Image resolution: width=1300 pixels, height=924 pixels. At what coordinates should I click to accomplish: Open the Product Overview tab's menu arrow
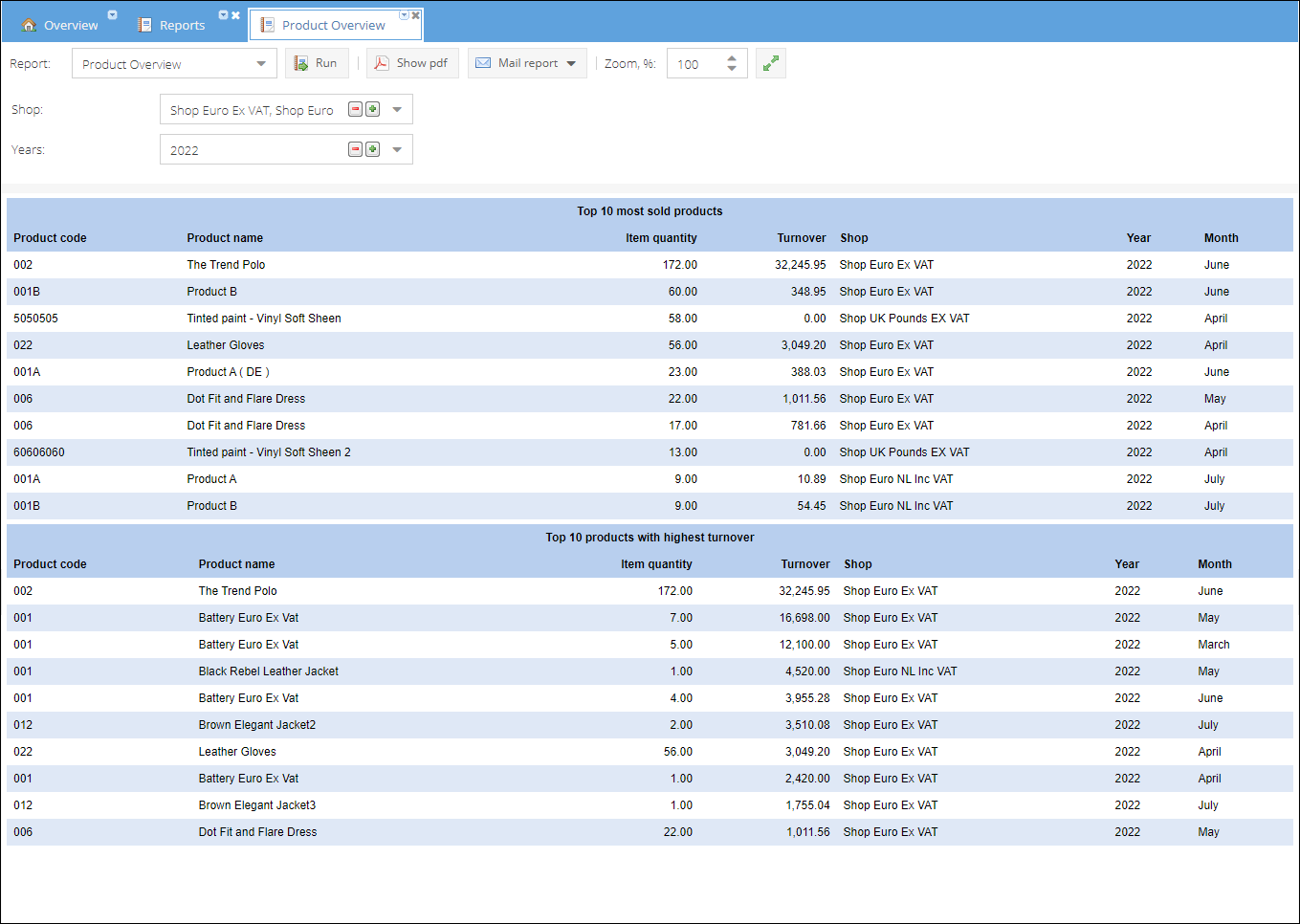coord(404,15)
